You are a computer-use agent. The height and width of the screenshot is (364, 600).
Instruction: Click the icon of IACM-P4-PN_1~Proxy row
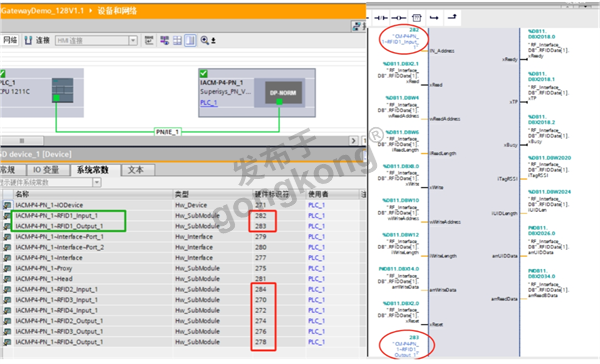click(x=7, y=268)
